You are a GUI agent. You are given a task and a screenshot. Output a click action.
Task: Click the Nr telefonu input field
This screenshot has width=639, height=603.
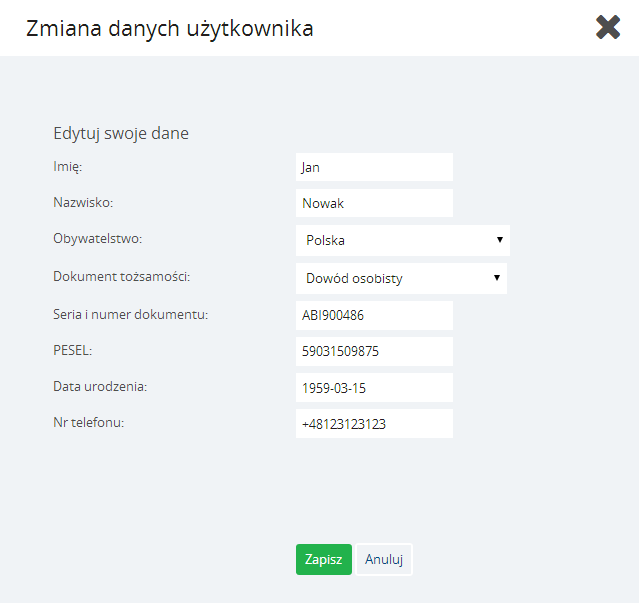coord(374,424)
